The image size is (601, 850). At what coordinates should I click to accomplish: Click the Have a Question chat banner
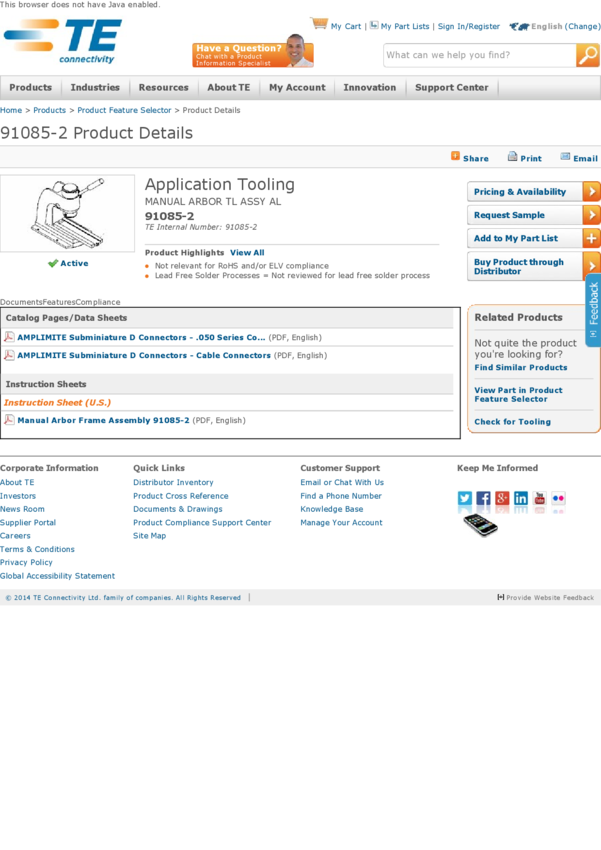click(x=253, y=51)
